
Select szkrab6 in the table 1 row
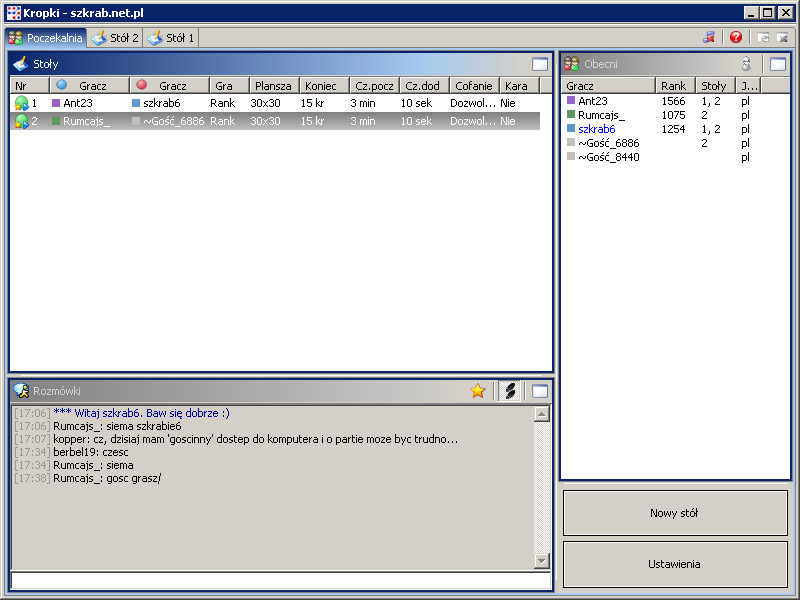pyautogui.click(x=161, y=103)
